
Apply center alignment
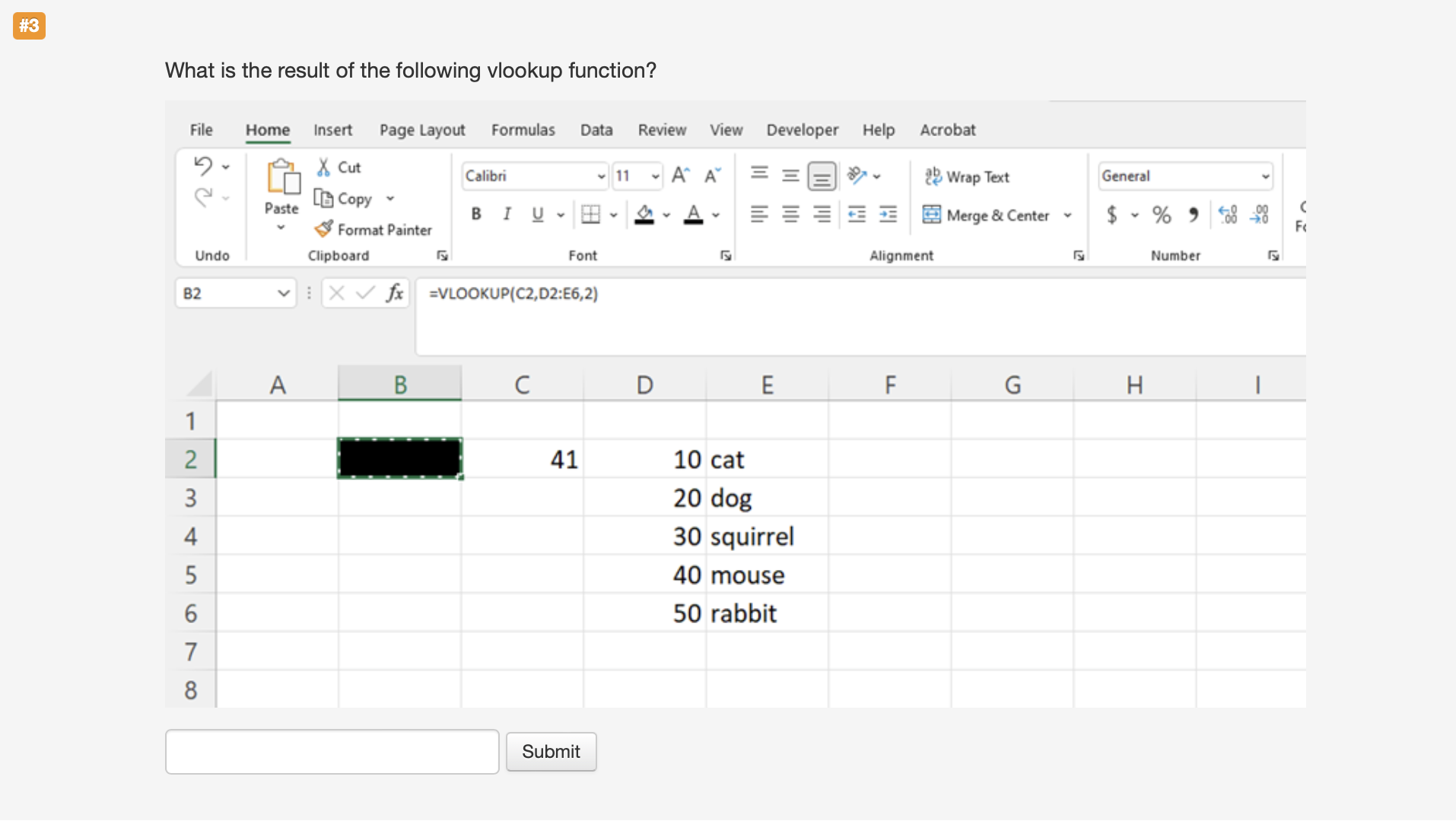pos(790,214)
